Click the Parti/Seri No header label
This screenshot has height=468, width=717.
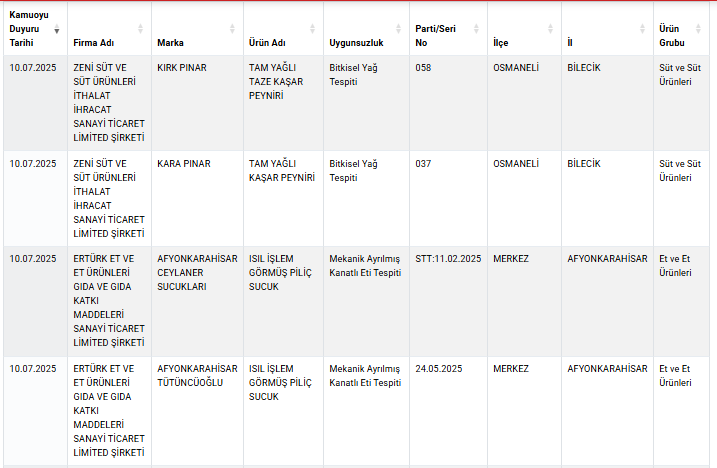pos(435,36)
